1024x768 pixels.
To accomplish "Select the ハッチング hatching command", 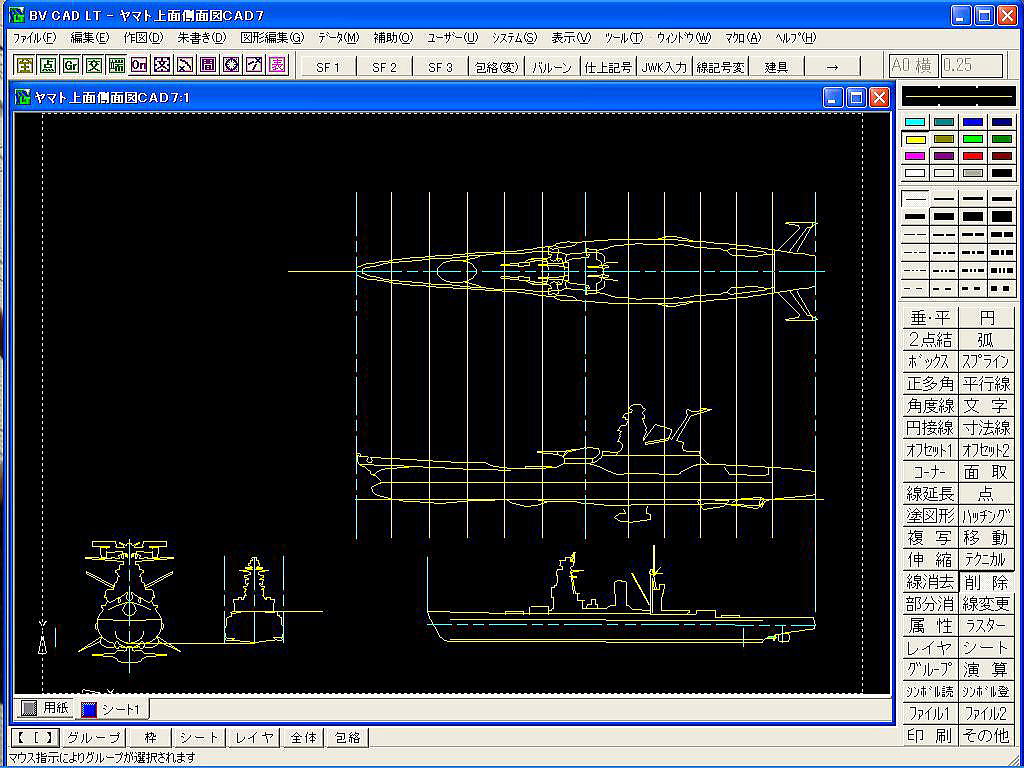I will click(x=986, y=516).
